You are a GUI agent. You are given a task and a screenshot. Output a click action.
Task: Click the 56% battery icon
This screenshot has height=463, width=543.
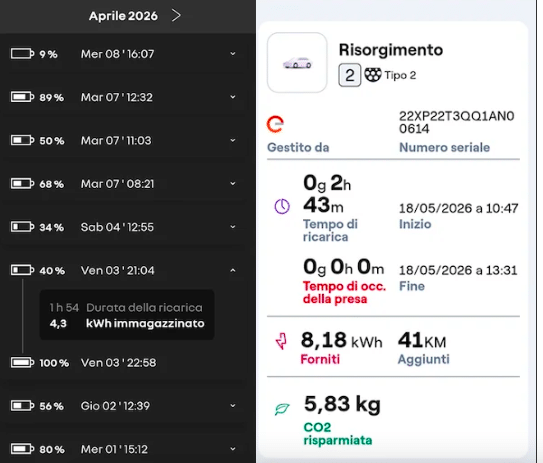(x=22, y=406)
